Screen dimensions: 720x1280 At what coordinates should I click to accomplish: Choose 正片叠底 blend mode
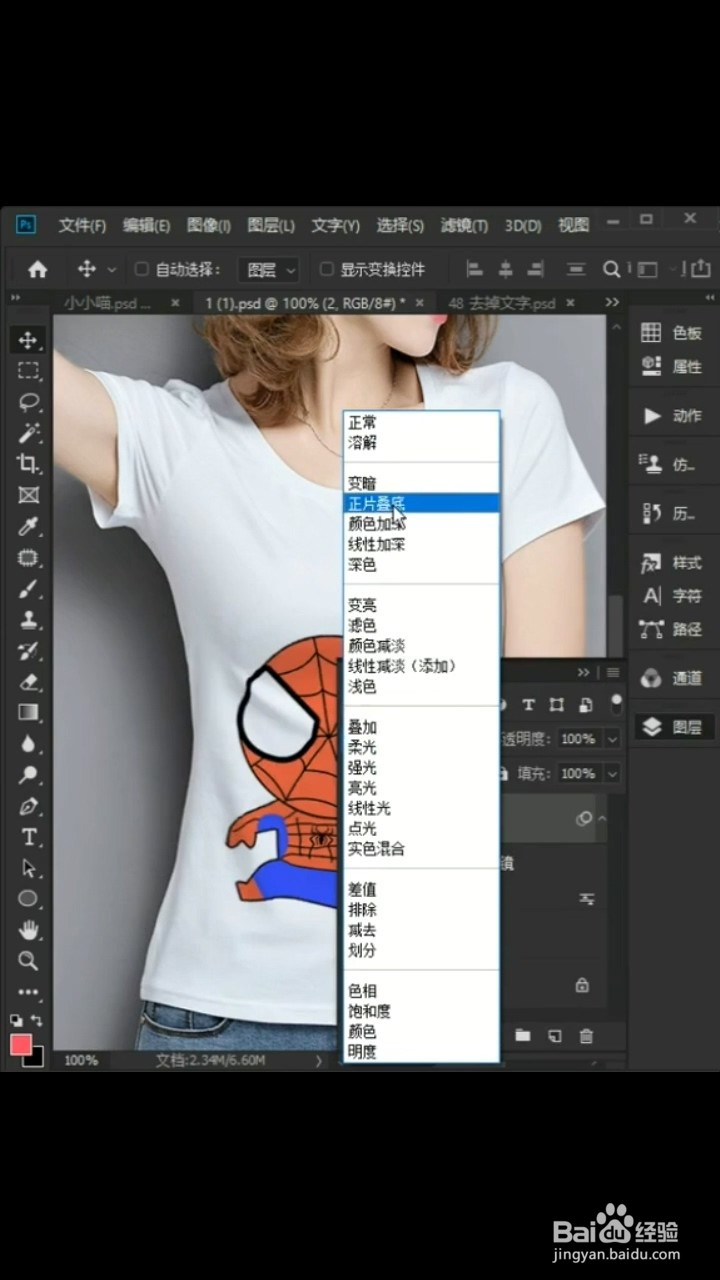click(x=422, y=503)
